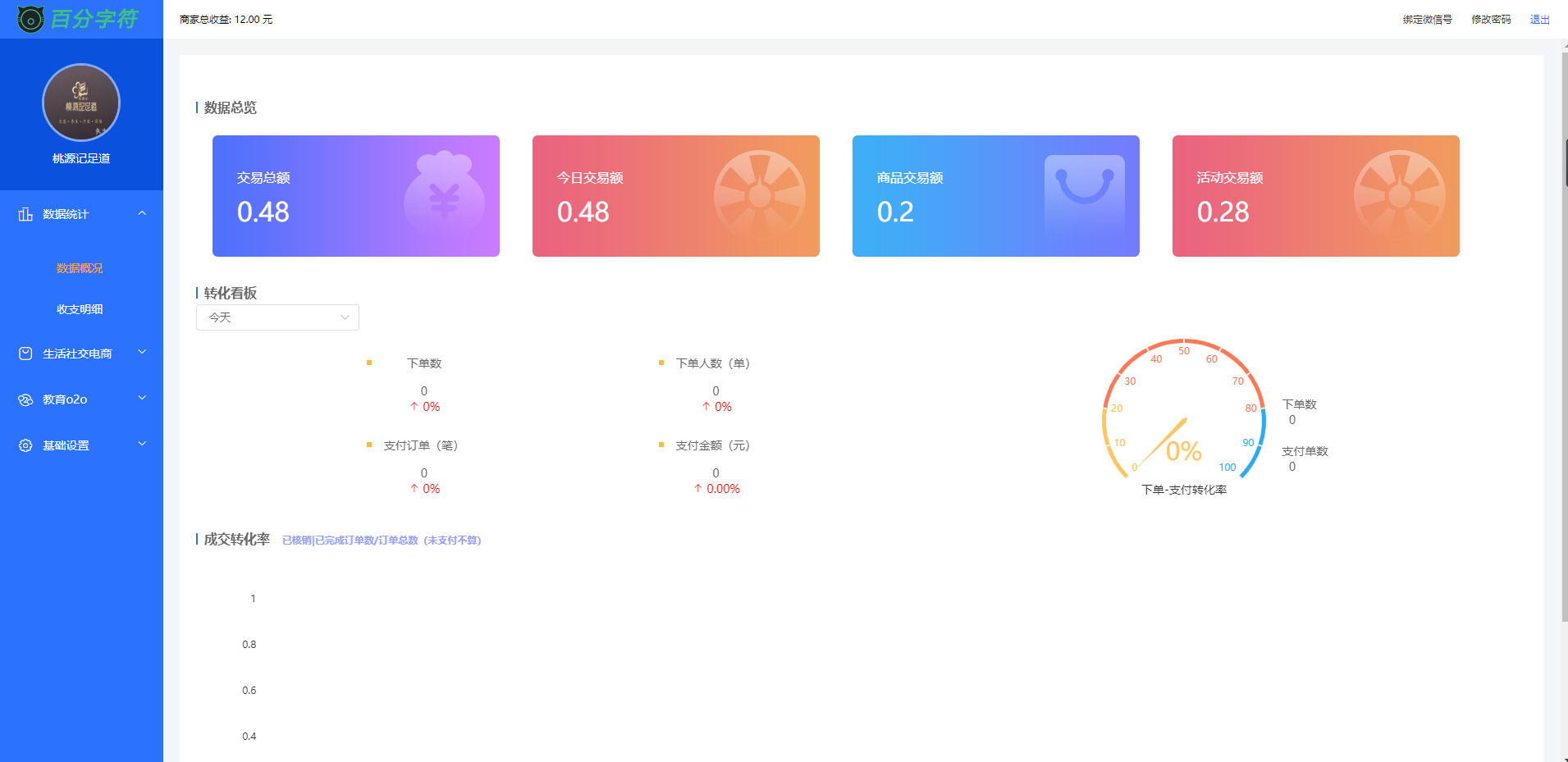Click the 绑定微信号 link

pyautogui.click(x=1427, y=20)
